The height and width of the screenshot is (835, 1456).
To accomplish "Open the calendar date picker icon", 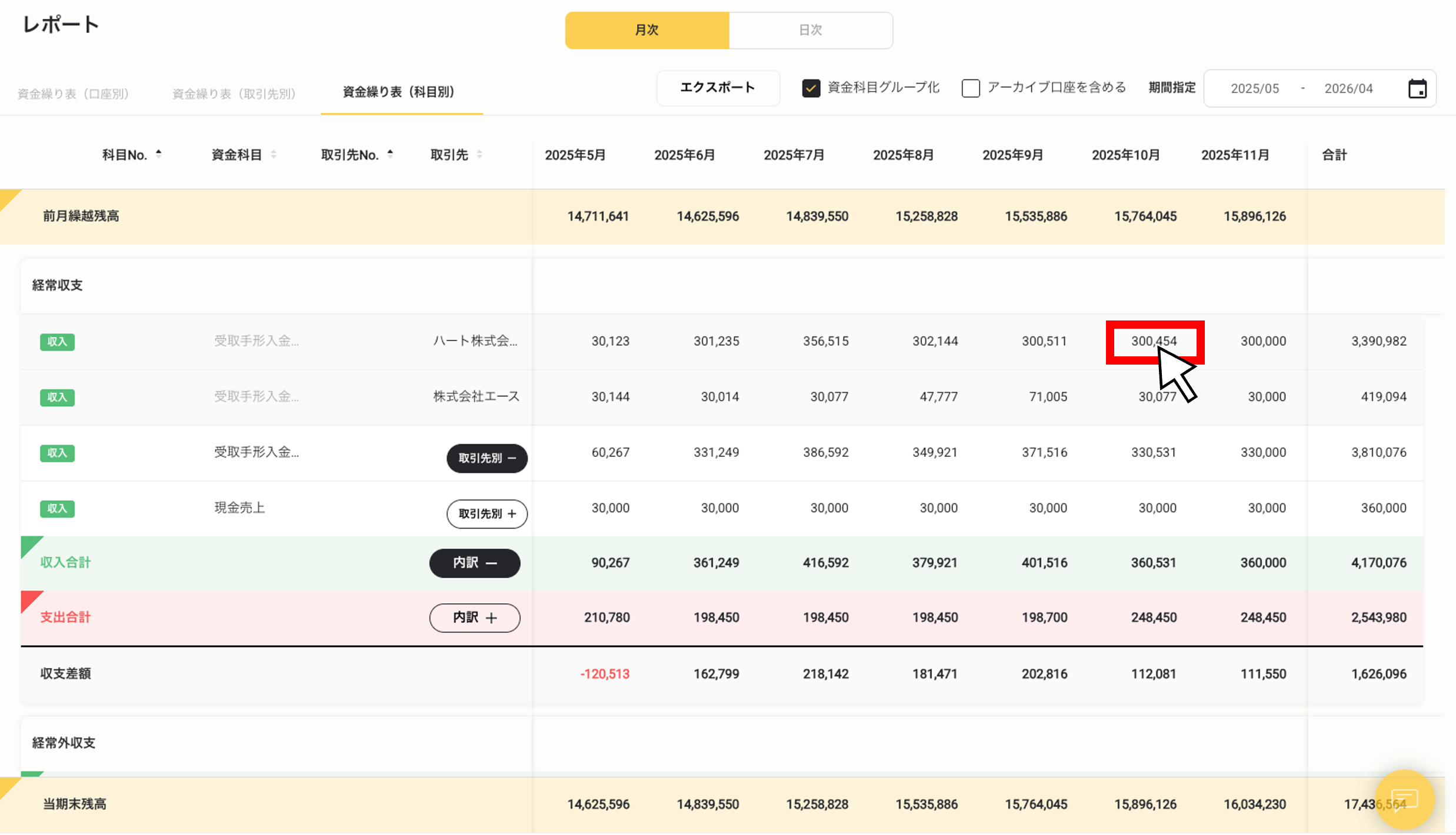I will click(x=1417, y=89).
